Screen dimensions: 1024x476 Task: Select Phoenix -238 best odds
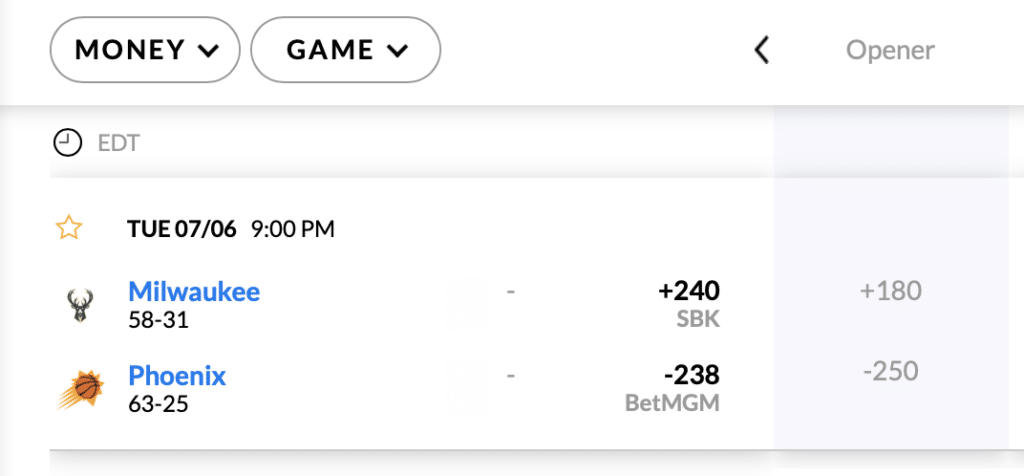click(x=692, y=375)
